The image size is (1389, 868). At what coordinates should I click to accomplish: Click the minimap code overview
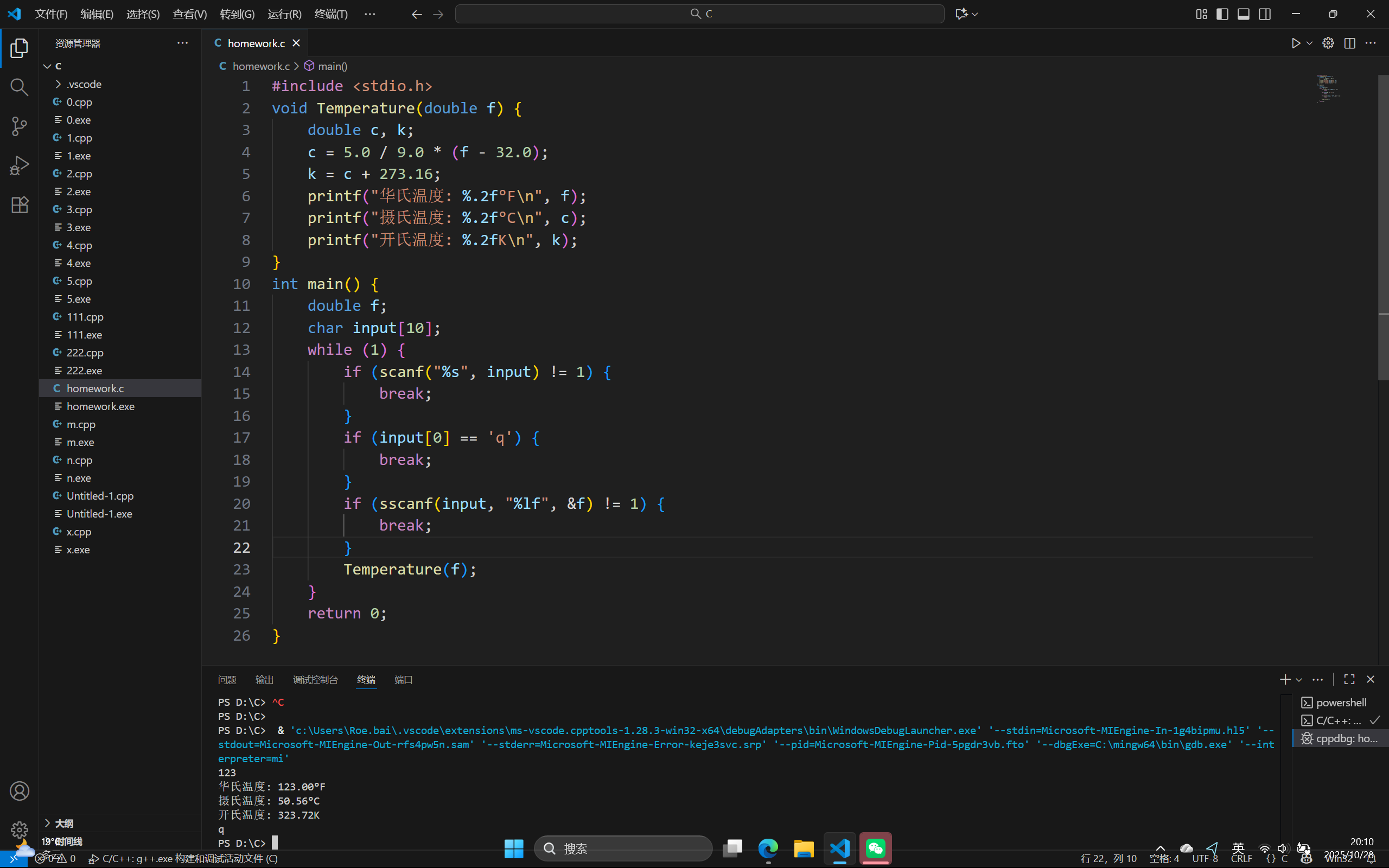pyautogui.click(x=1329, y=88)
